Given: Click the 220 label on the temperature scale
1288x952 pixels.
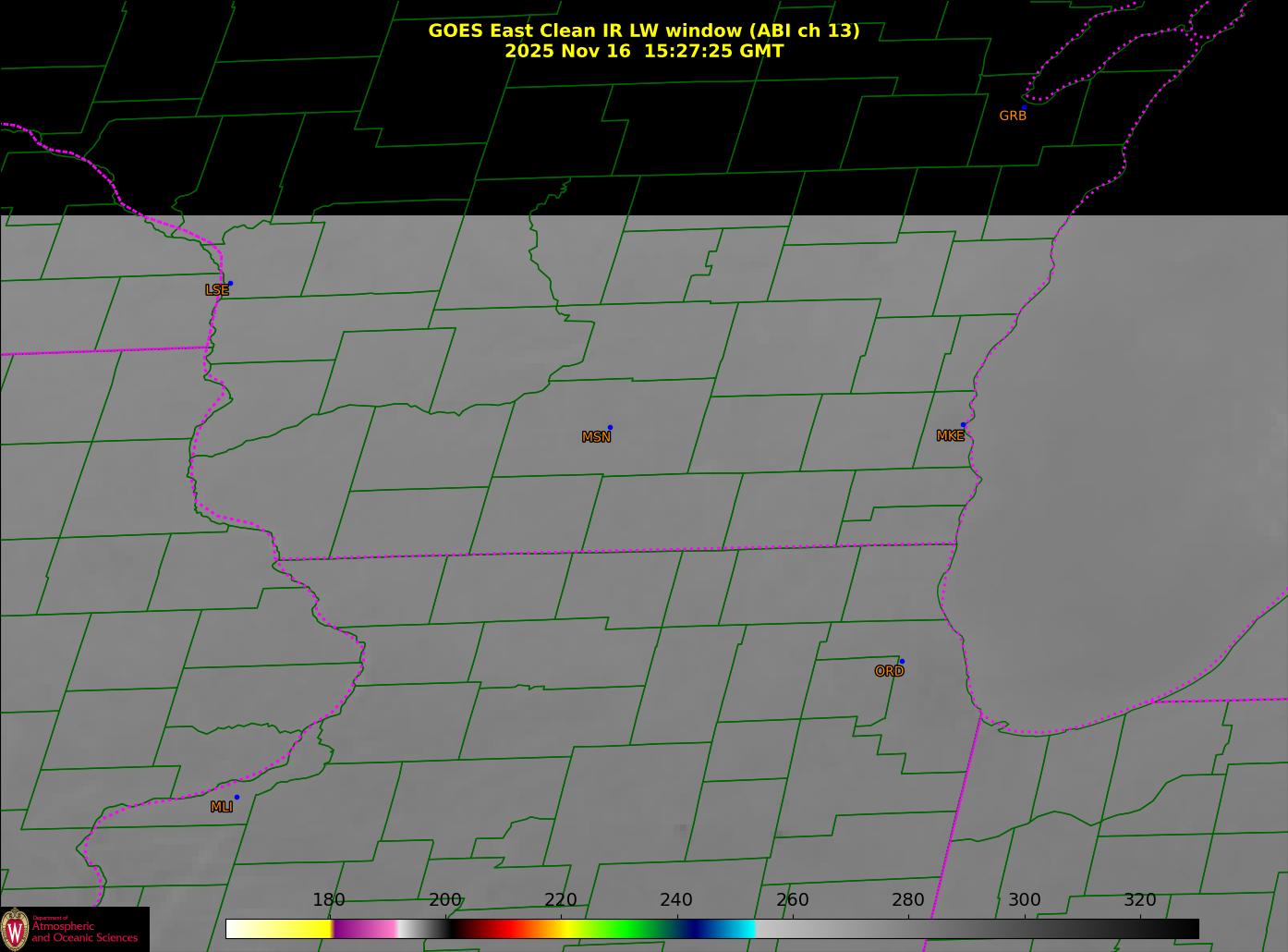Looking at the screenshot, I should pyautogui.click(x=560, y=899).
